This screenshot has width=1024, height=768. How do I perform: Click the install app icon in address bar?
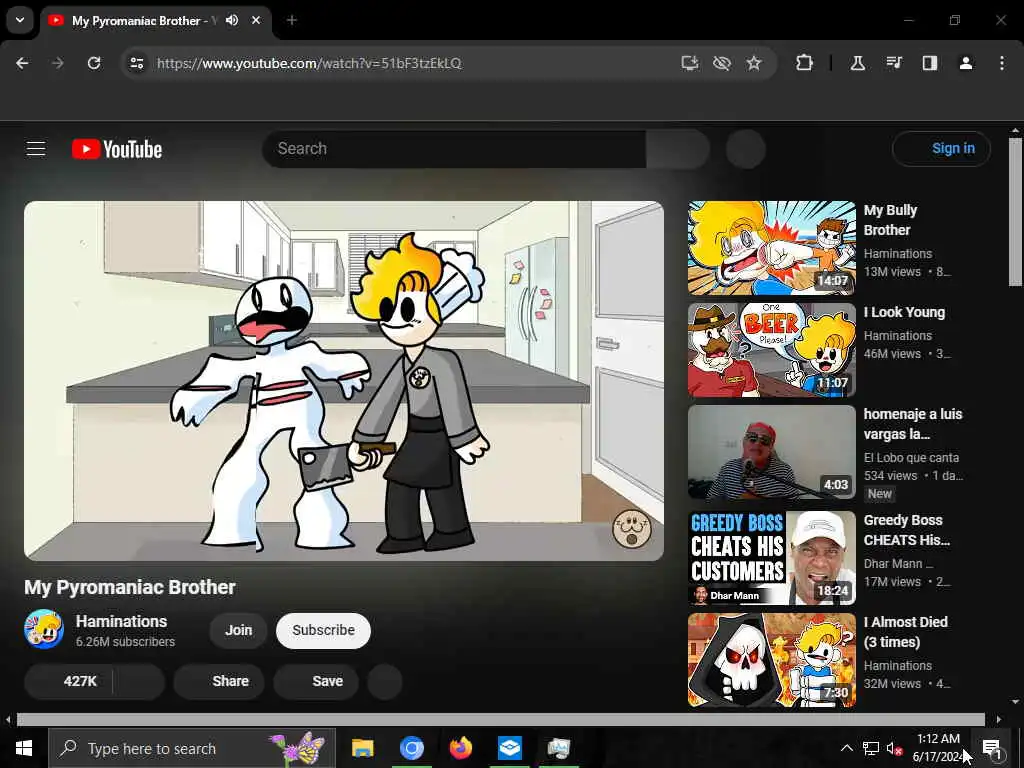point(690,63)
